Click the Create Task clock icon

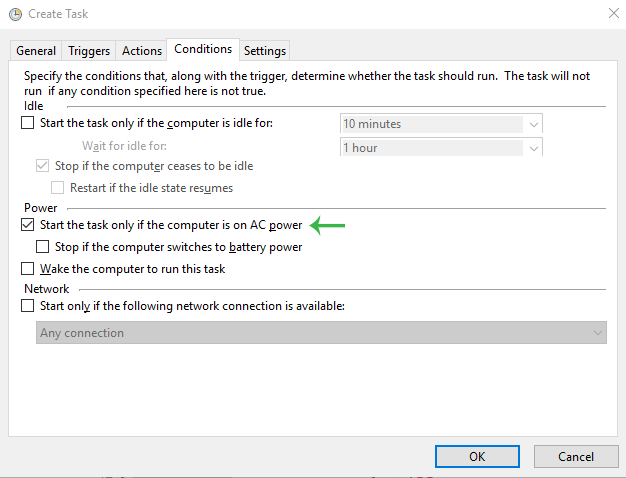[15, 14]
